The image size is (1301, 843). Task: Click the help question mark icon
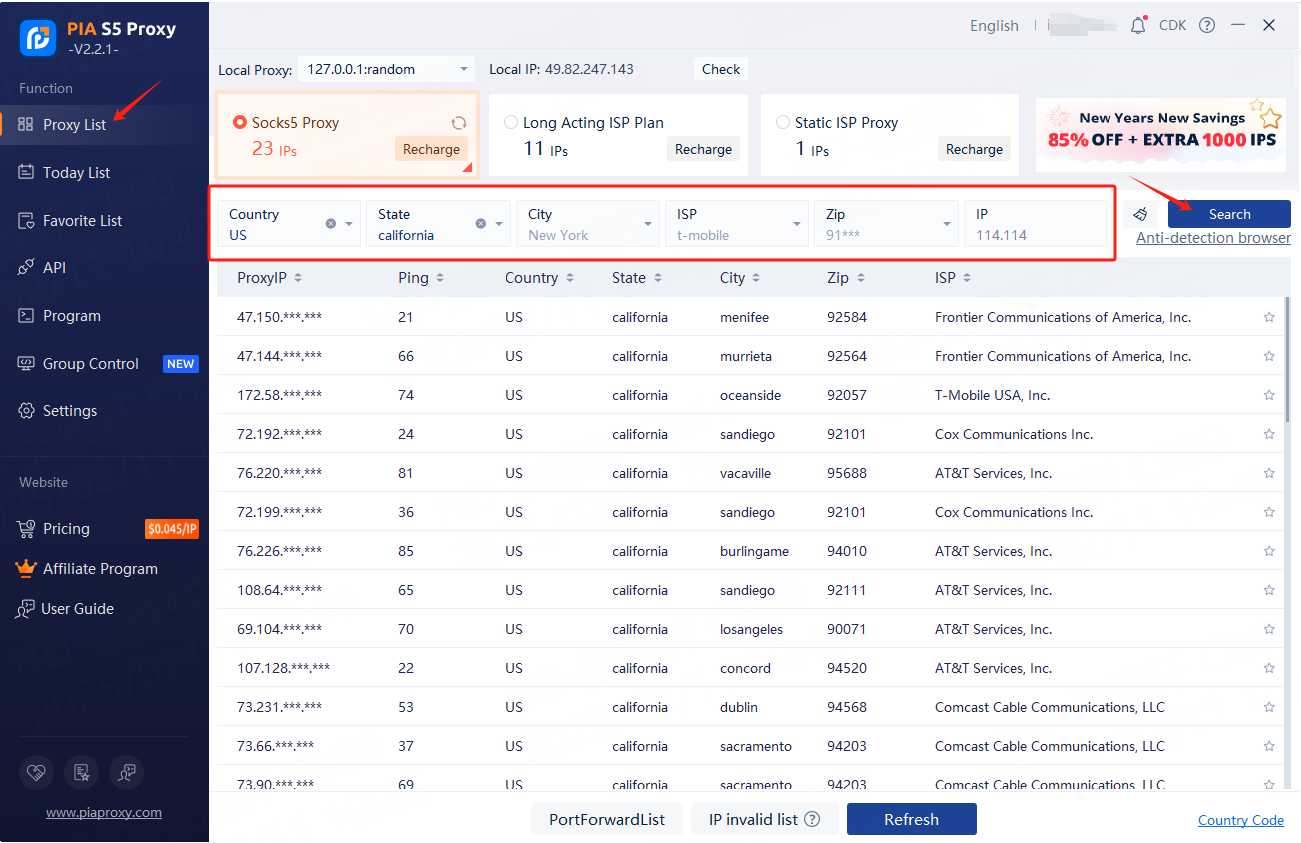coord(1207,26)
